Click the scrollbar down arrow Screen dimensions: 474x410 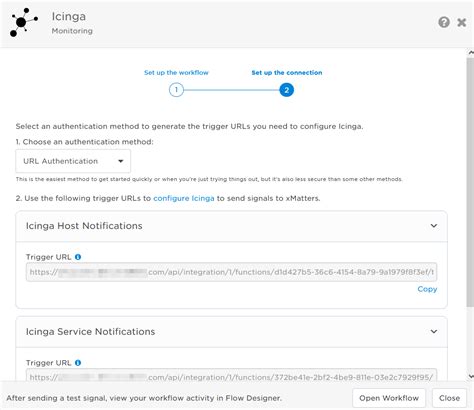point(471,376)
